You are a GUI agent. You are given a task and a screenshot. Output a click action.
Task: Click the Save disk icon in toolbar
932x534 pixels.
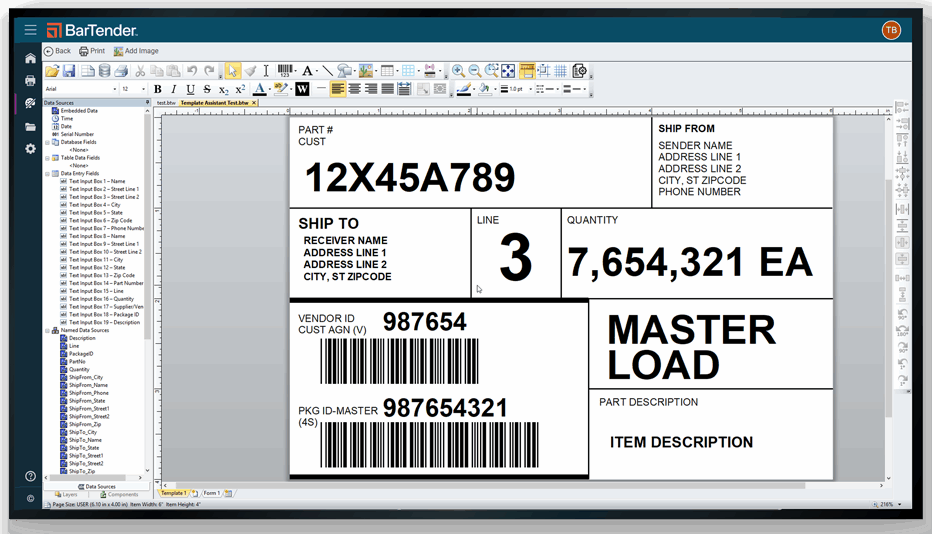pyautogui.click(x=69, y=71)
